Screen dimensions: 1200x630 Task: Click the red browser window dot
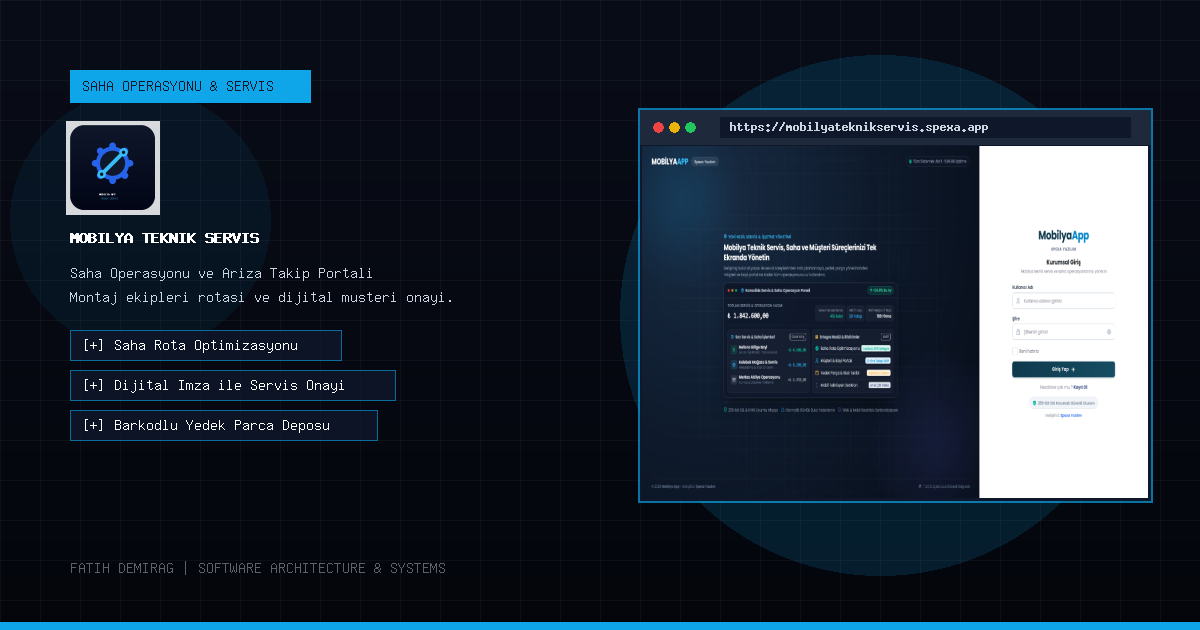[658, 127]
